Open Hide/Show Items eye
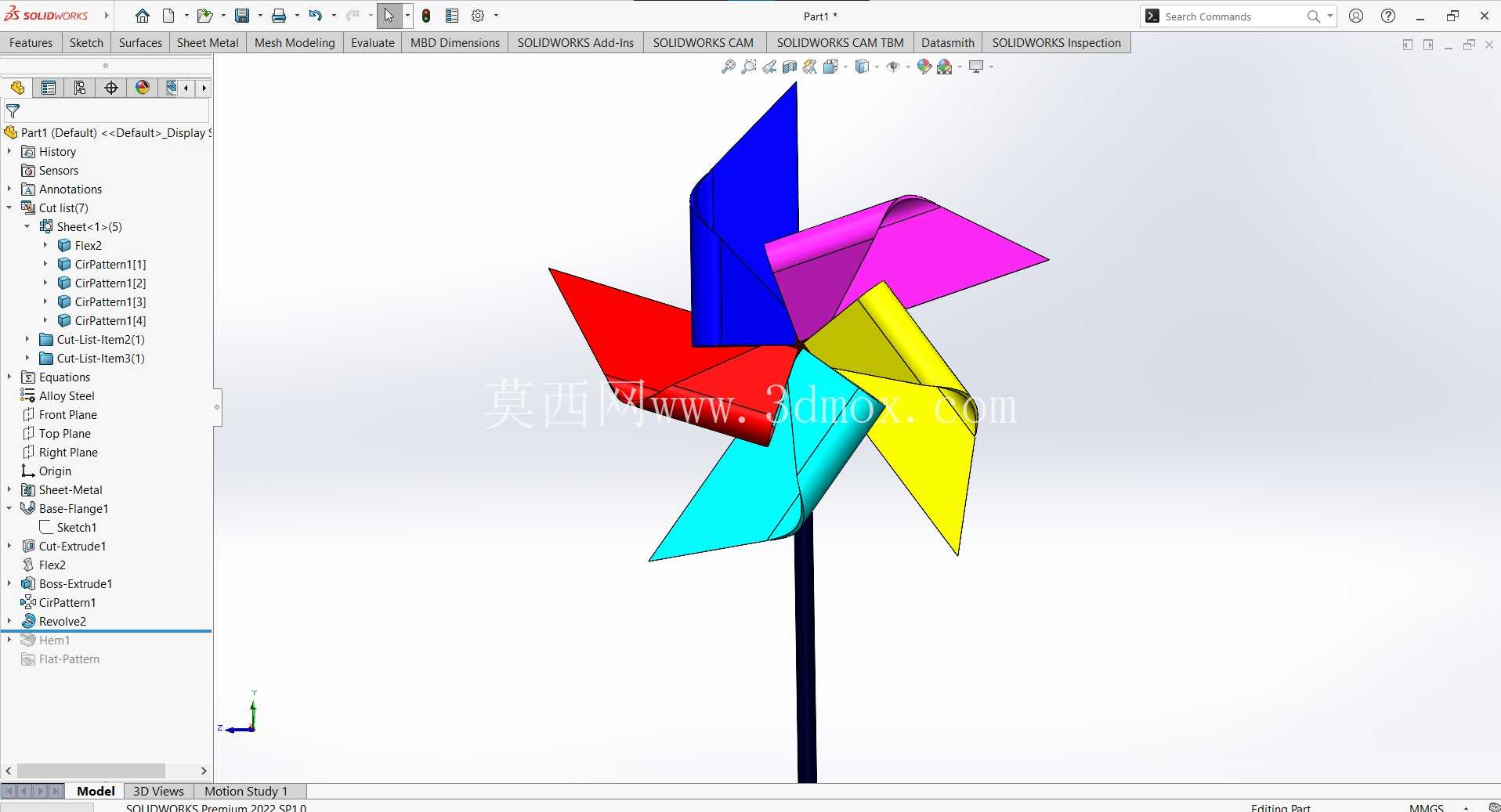Screen dimensions: 1501x812 [893, 67]
